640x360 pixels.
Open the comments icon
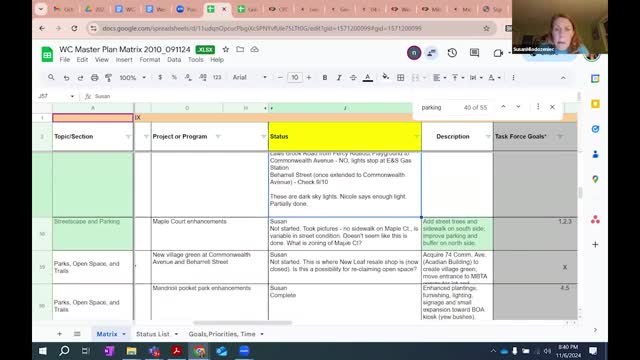tap(474, 53)
